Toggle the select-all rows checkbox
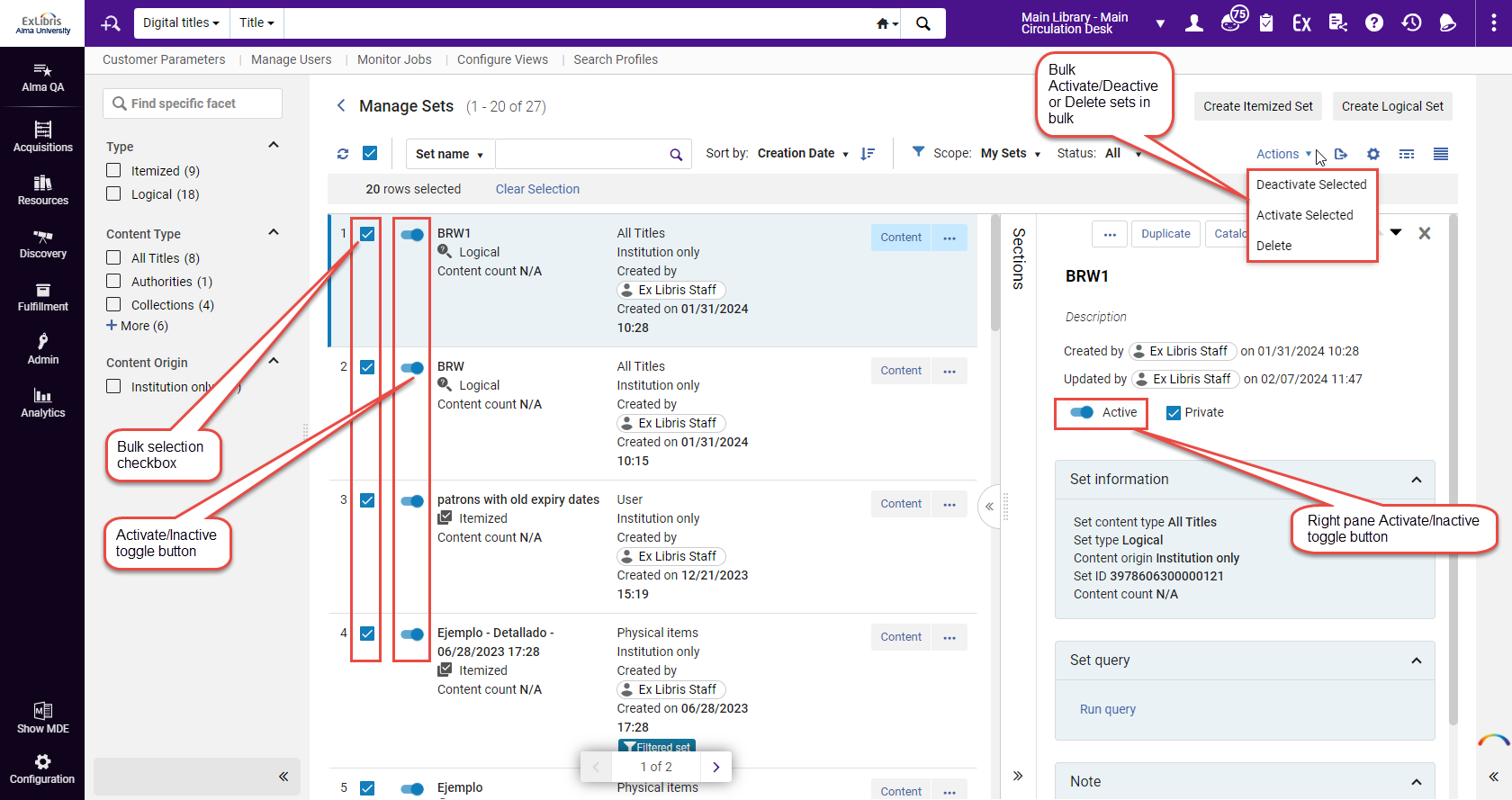Image resolution: width=1512 pixels, height=800 pixels. tap(370, 153)
